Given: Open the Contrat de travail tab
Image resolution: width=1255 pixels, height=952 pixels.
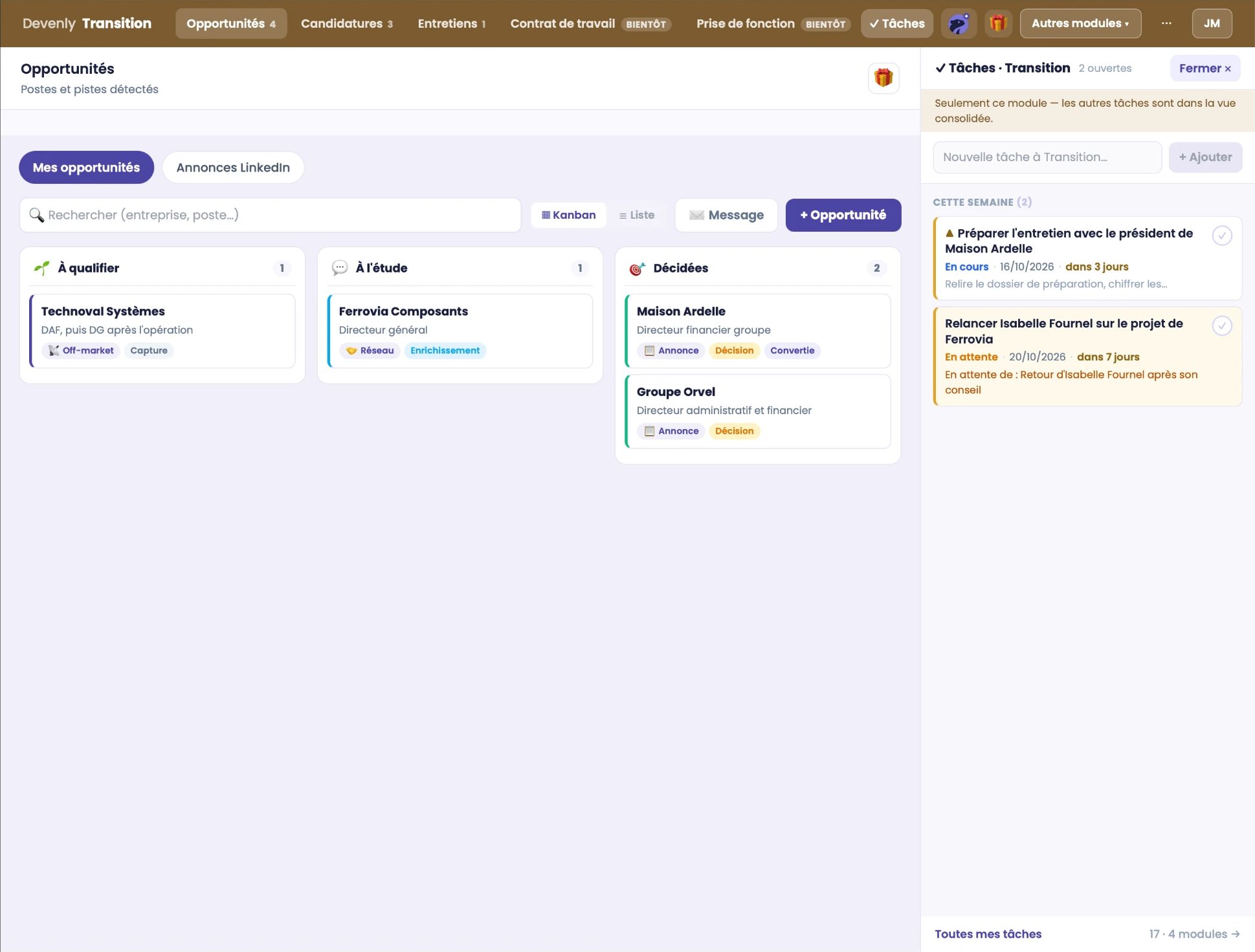Looking at the screenshot, I should [590, 24].
